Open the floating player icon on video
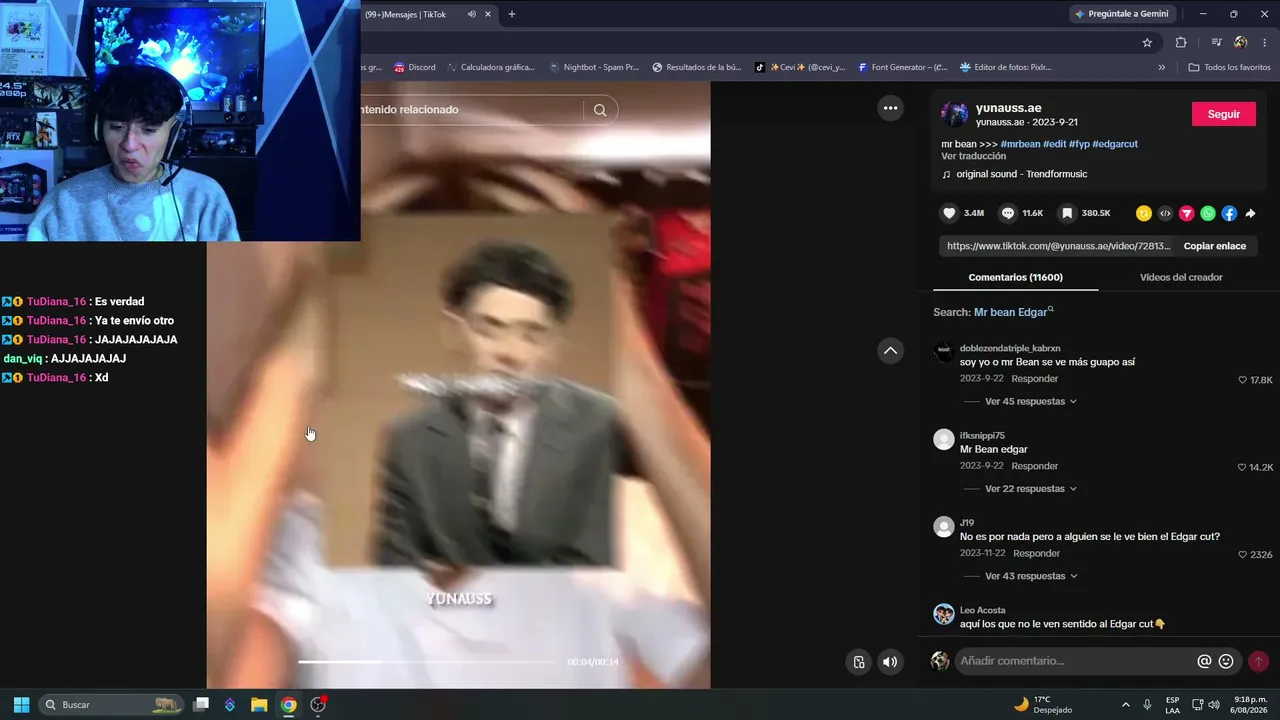The width and height of the screenshot is (1280, 720). click(x=858, y=661)
